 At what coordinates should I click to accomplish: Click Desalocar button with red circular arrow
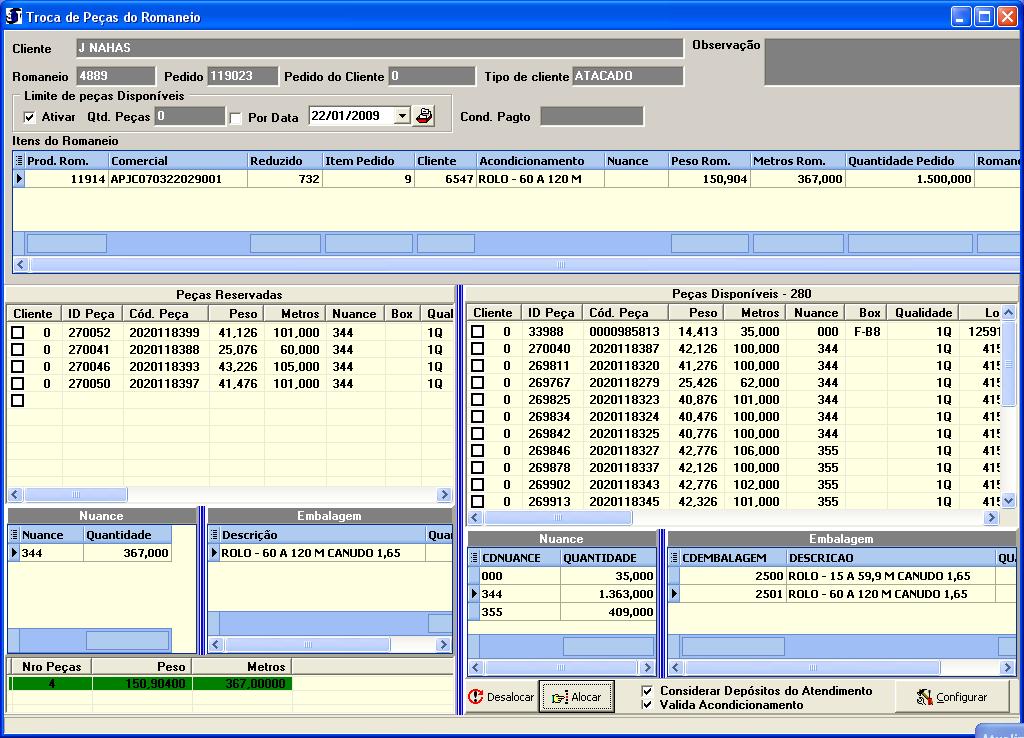tap(502, 697)
